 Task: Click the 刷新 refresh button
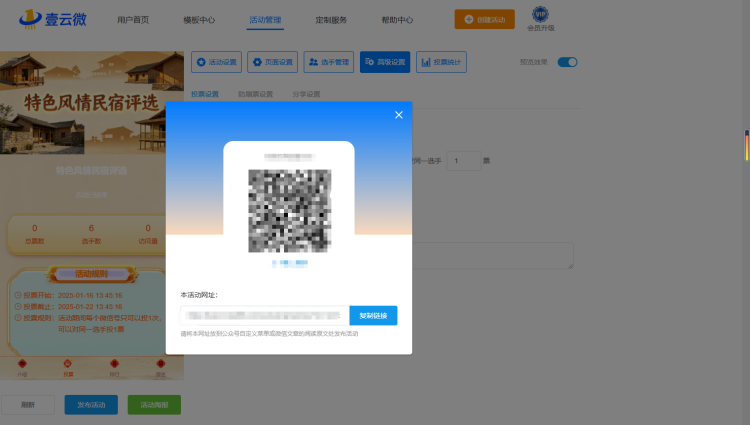click(x=28, y=405)
